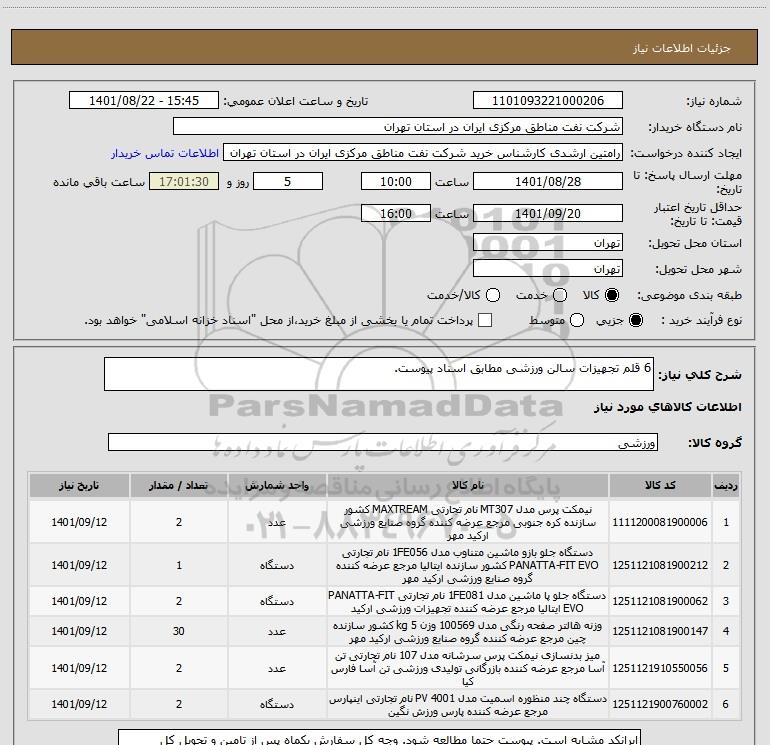This screenshot has width=770, height=745.
Task: Click the PV 4001 Smith machine item name
Action: [x=468, y=705]
